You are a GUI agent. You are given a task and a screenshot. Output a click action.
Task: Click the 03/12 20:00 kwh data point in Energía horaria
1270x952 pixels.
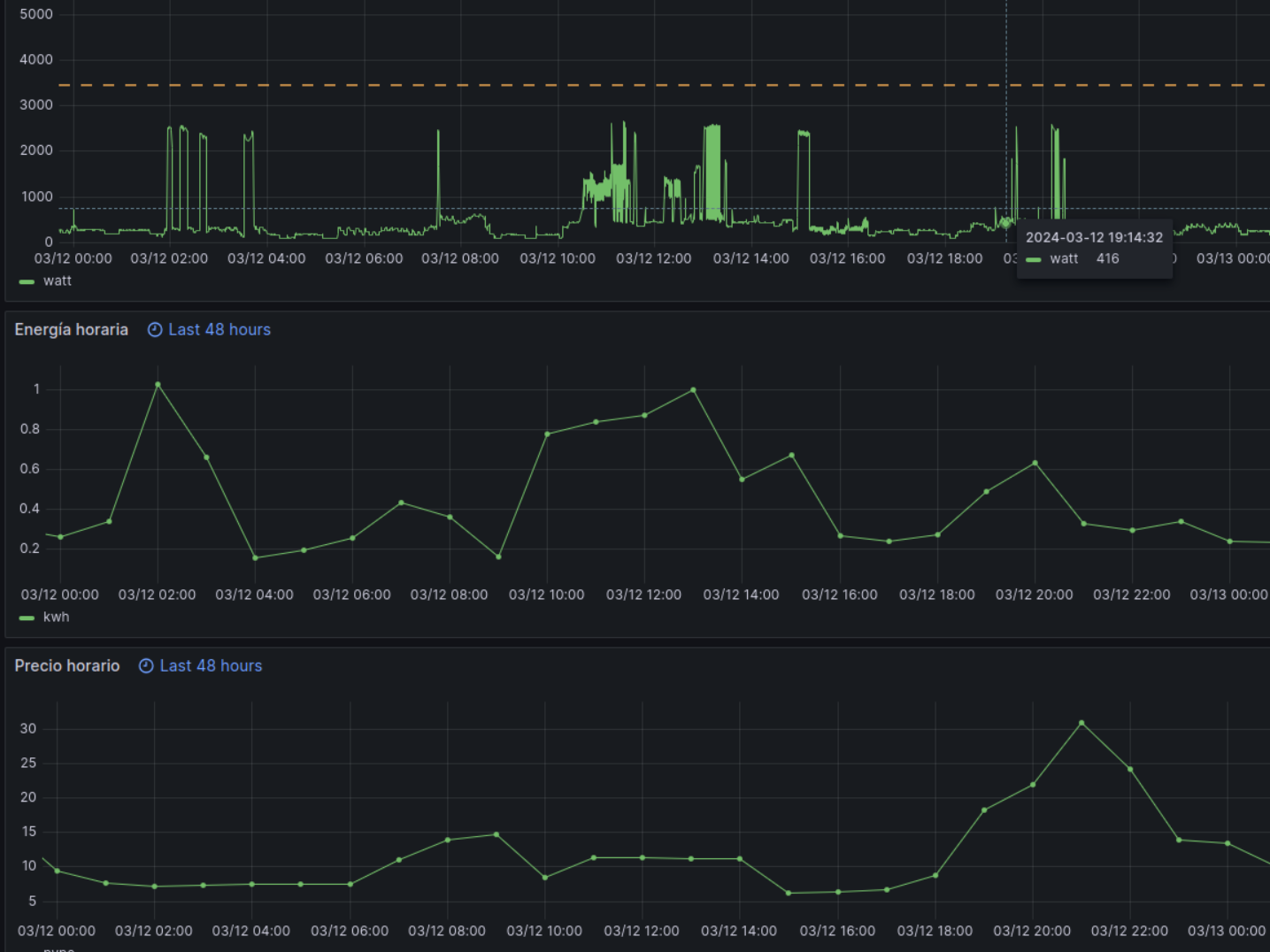point(1035,464)
